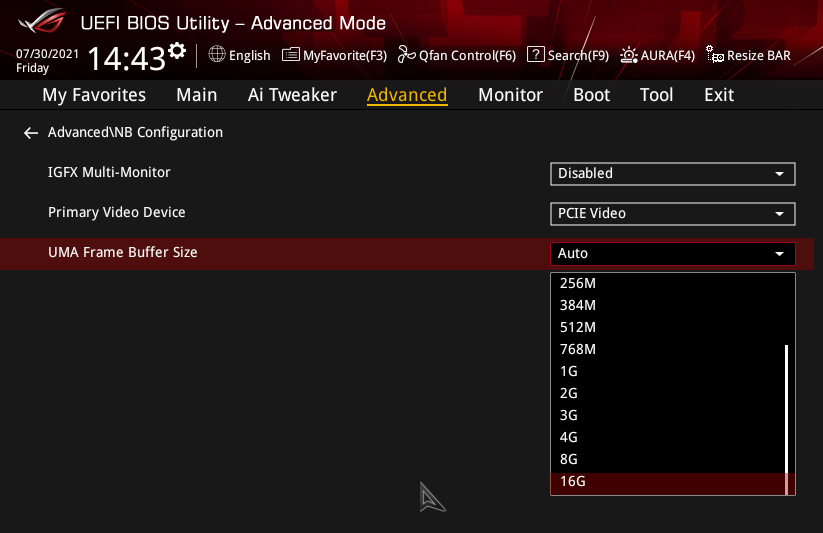
Task: Choose 512M from the buffer size list
Action: point(578,328)
